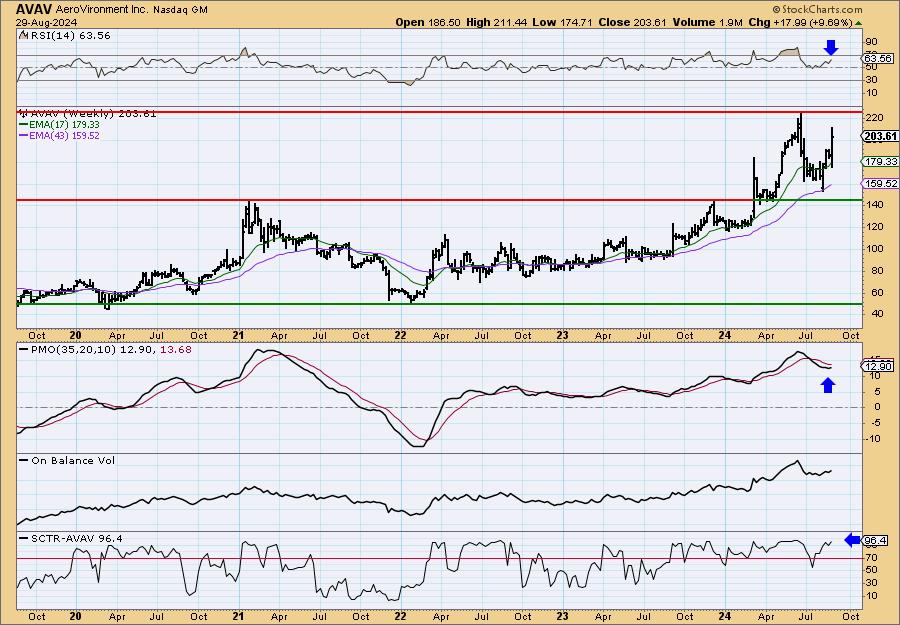
Task: Click the -10 level on the PMO axis
Action: coord(872,438)
